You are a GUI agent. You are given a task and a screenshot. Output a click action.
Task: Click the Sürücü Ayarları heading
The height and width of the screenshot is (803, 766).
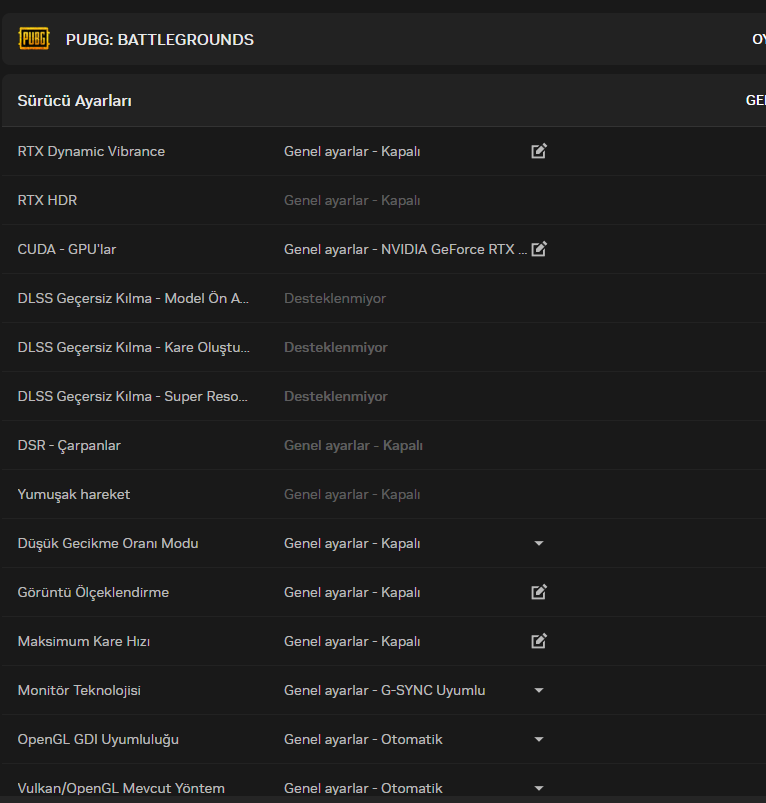tap(75, 101)
